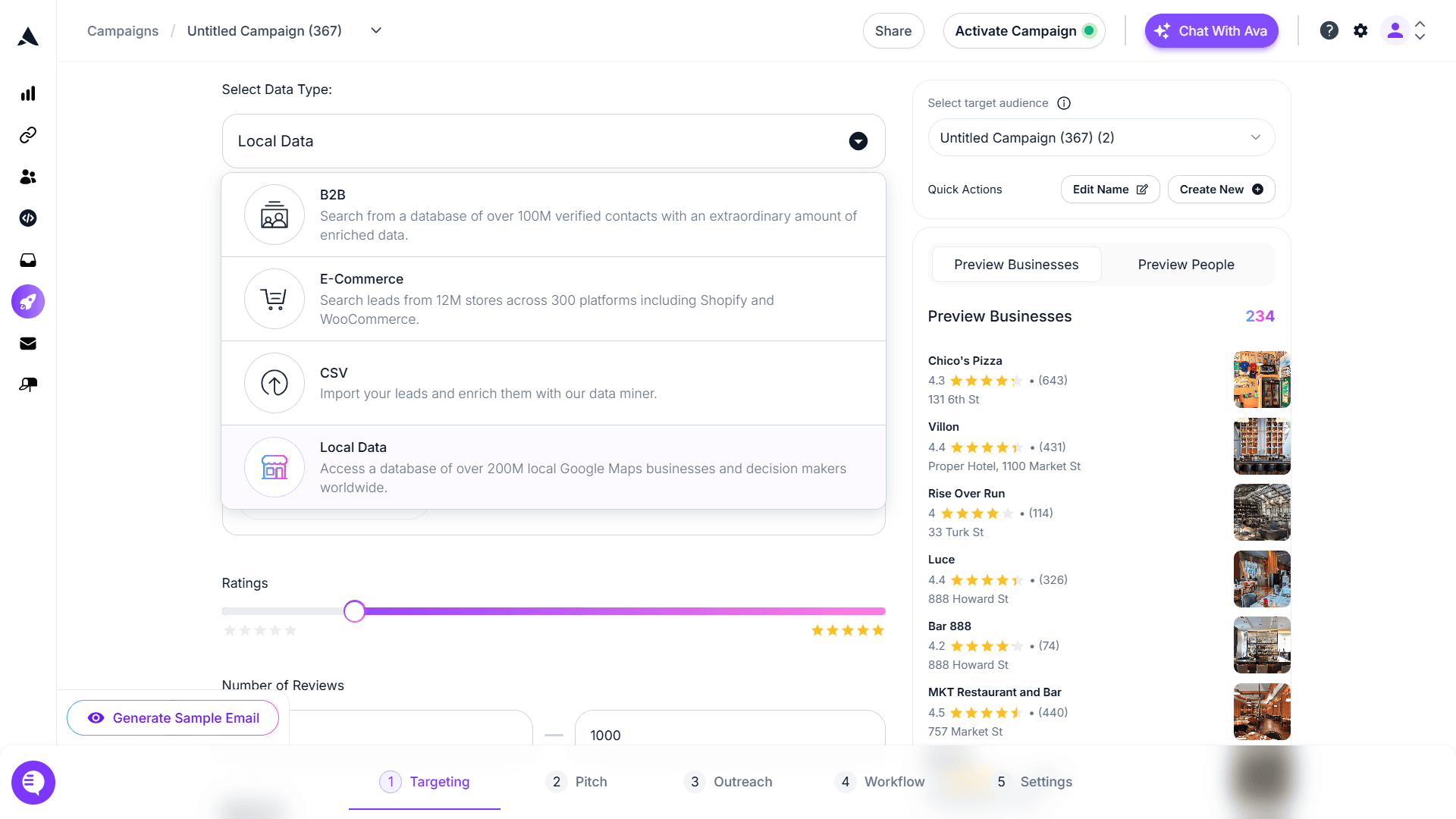This screenshot has width=1456, height=819.
Task: Open the settings gear icon
Action: (1360, 31)
